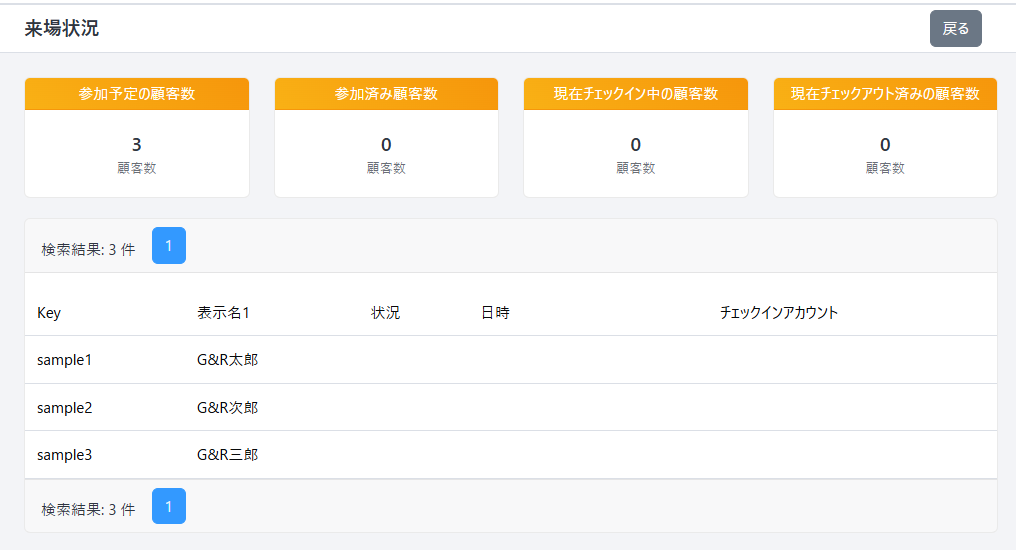The width and height of the screenshot is (1016, 550).
Task: Select page 1 in top pagination
Action: (168, 246)
